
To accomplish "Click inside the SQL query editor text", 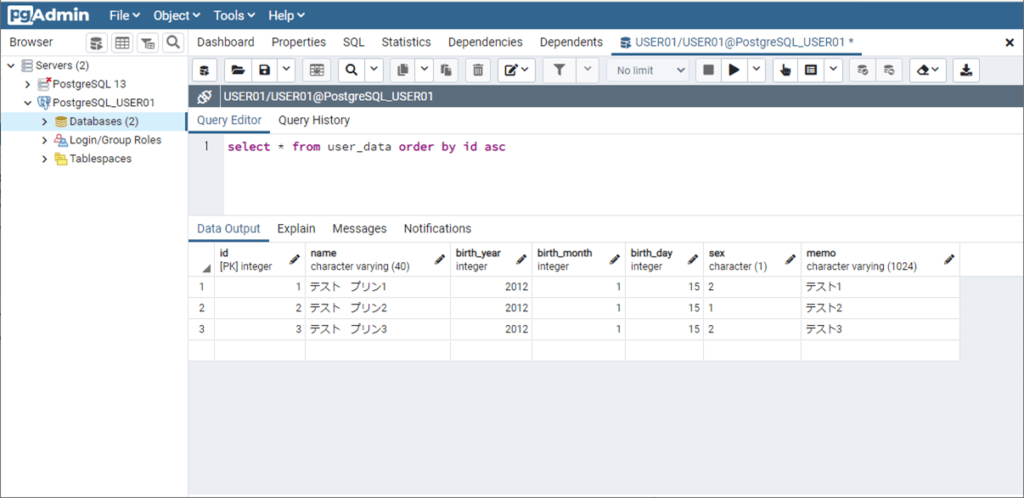I will pos(366,148).
